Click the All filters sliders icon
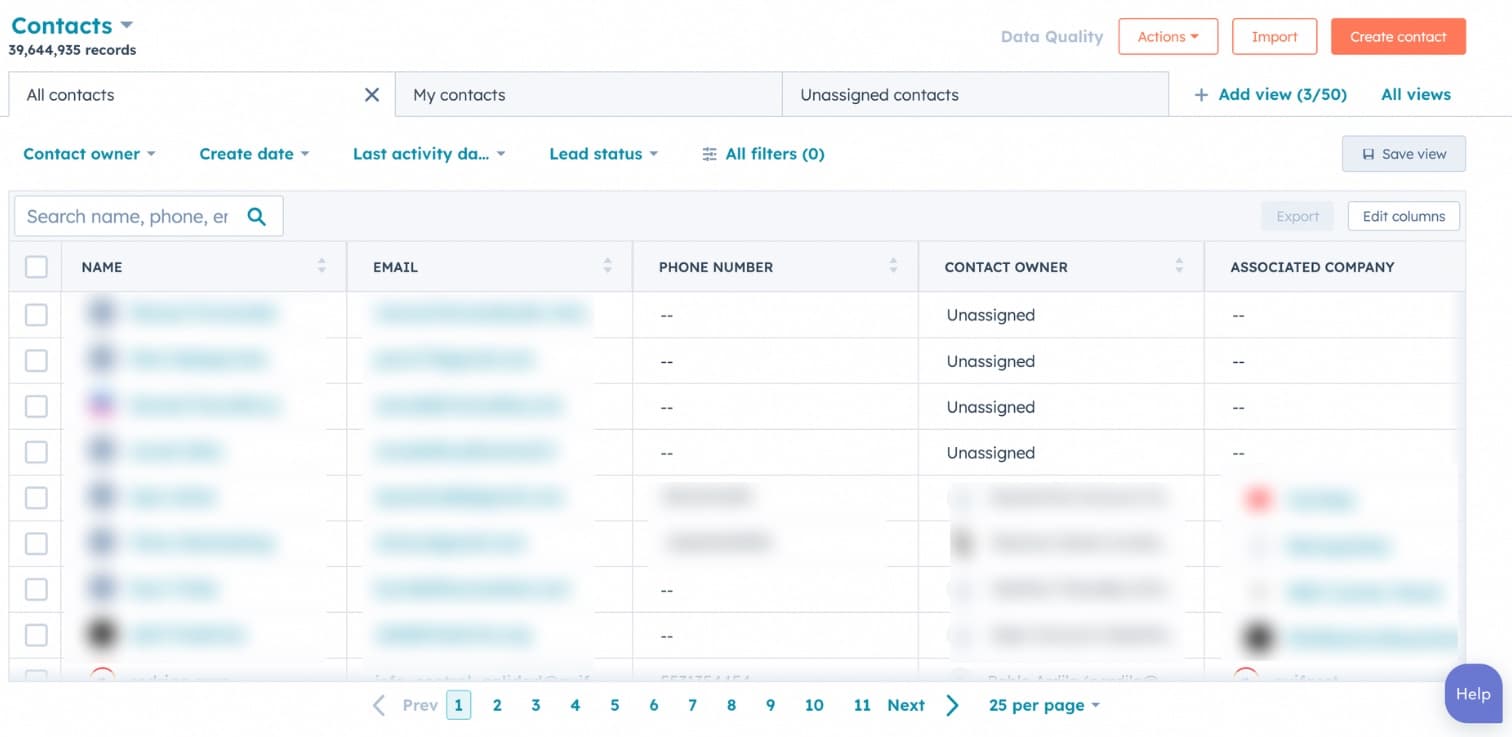The width and height of the screenshot is (1512, 737). coord(710,154)
